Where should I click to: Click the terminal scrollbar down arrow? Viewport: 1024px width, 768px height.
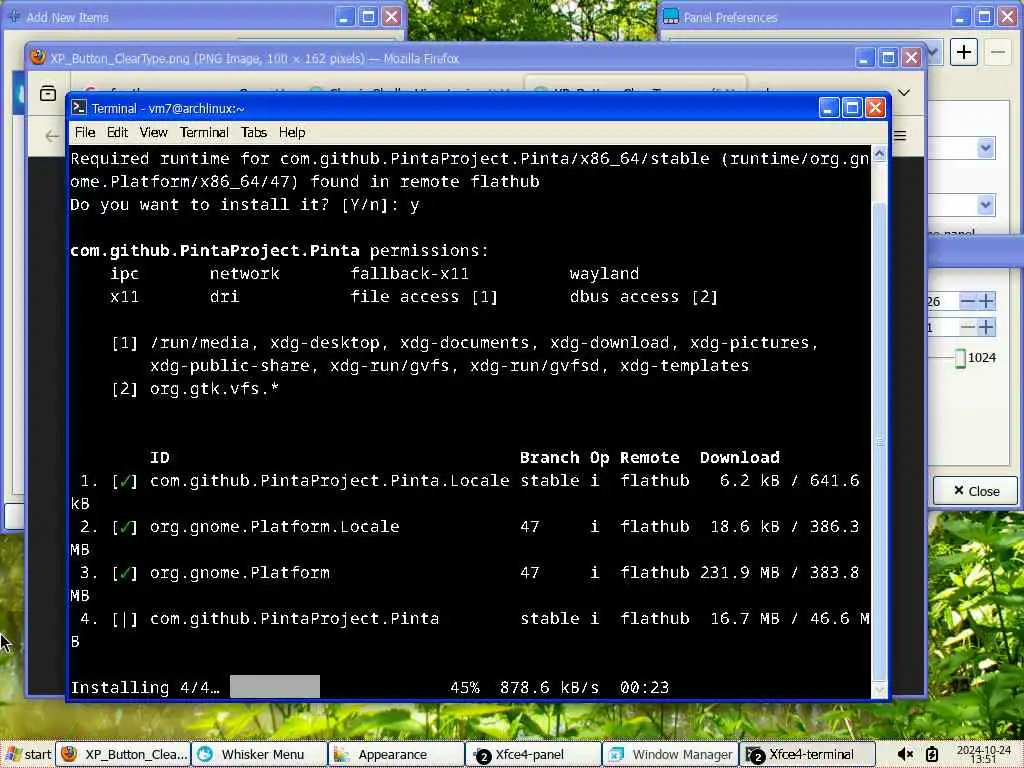point(880,690)
